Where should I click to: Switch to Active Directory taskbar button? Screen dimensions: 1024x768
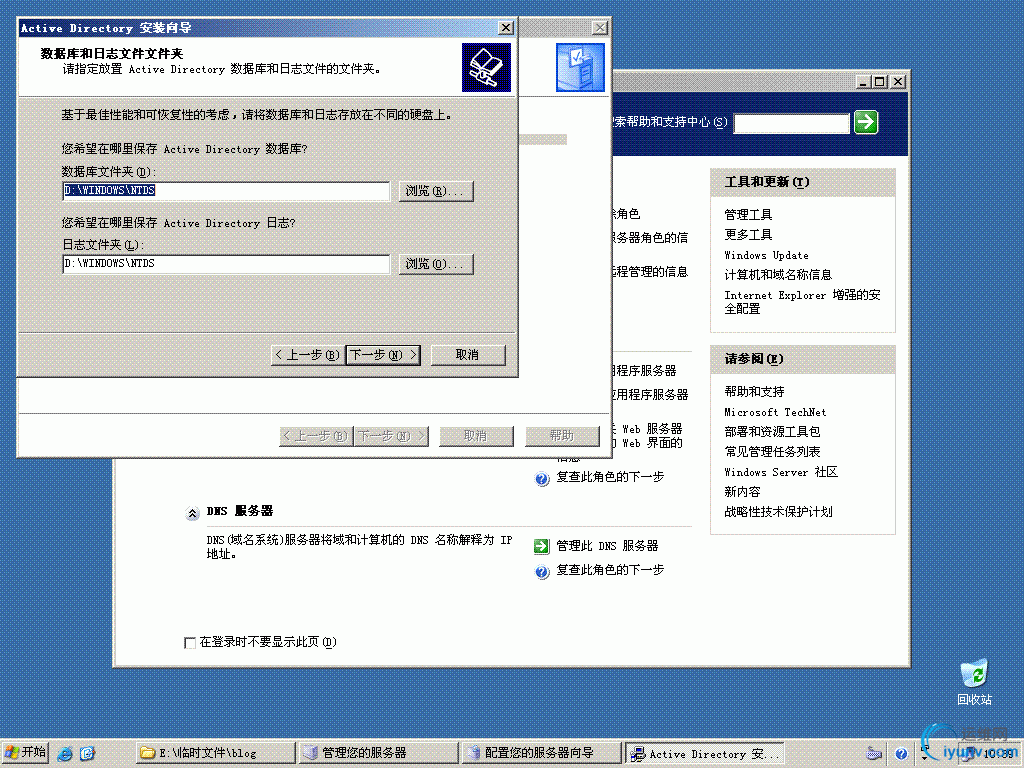point(705,754)
